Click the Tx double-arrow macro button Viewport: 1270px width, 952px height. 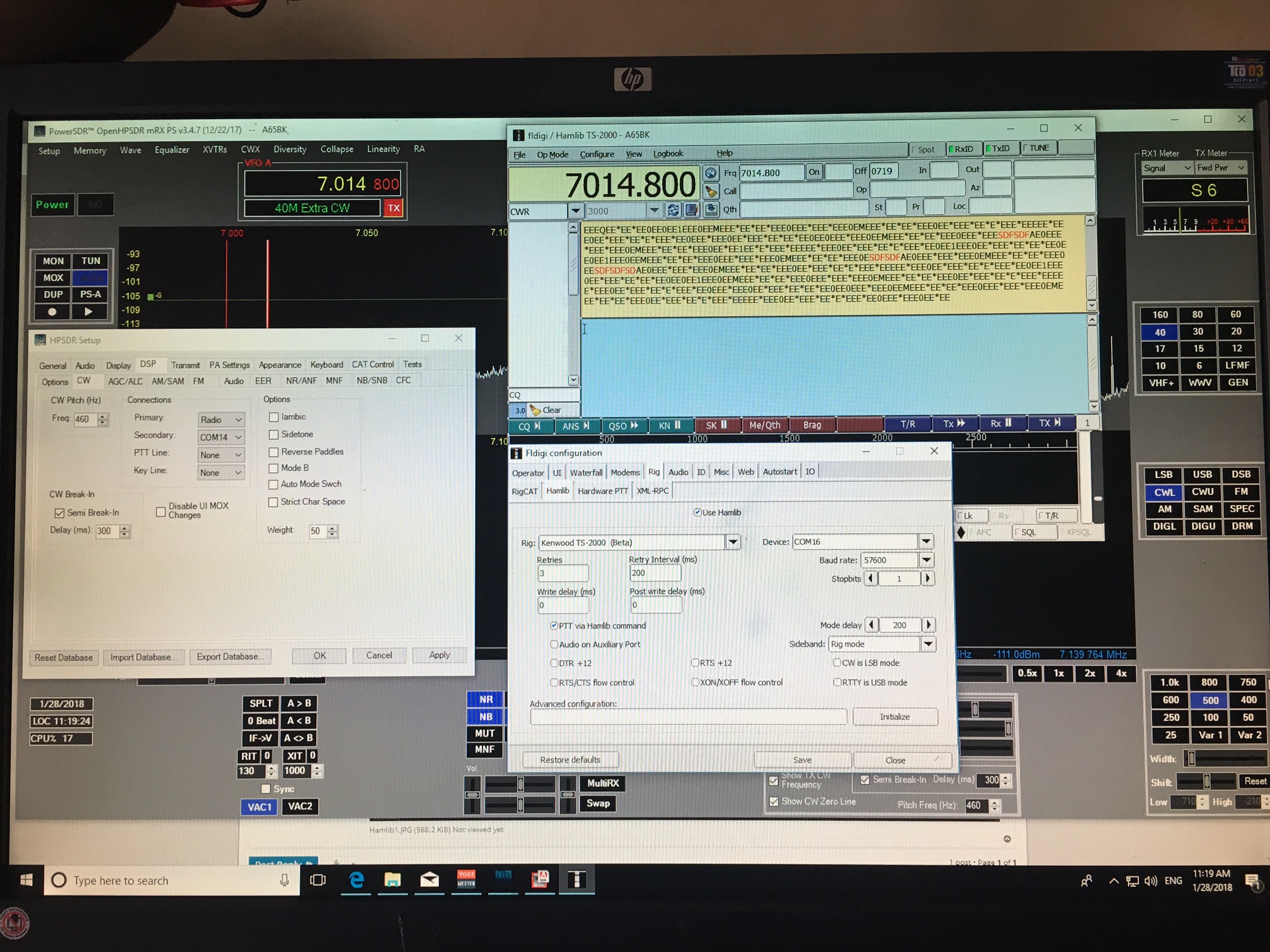pos(954,424)
